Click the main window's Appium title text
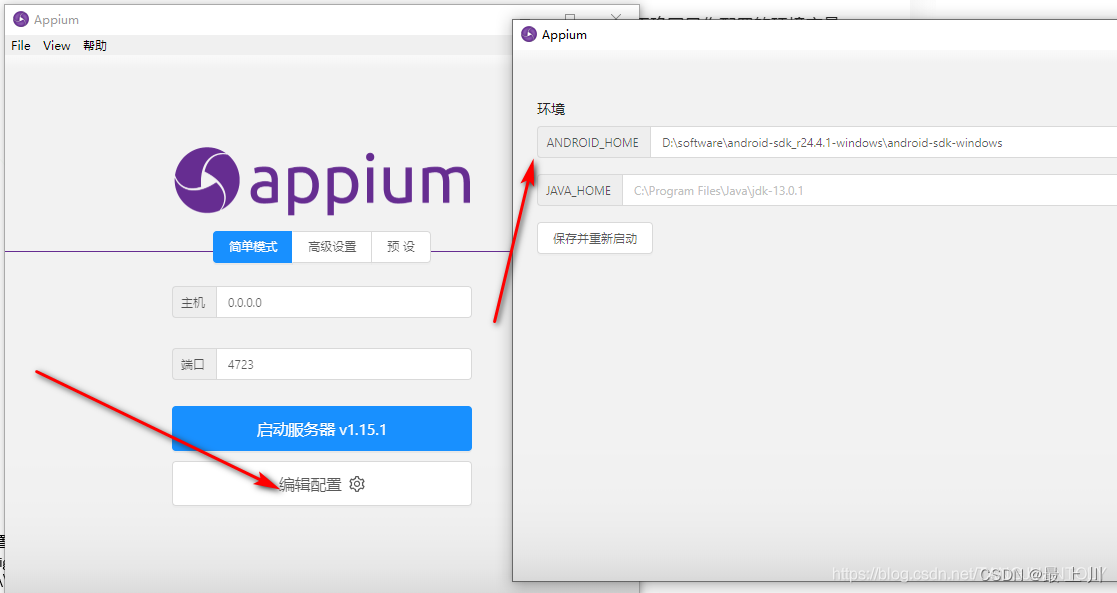Viewport: 1117px width, 593px height. click(56, 20)
